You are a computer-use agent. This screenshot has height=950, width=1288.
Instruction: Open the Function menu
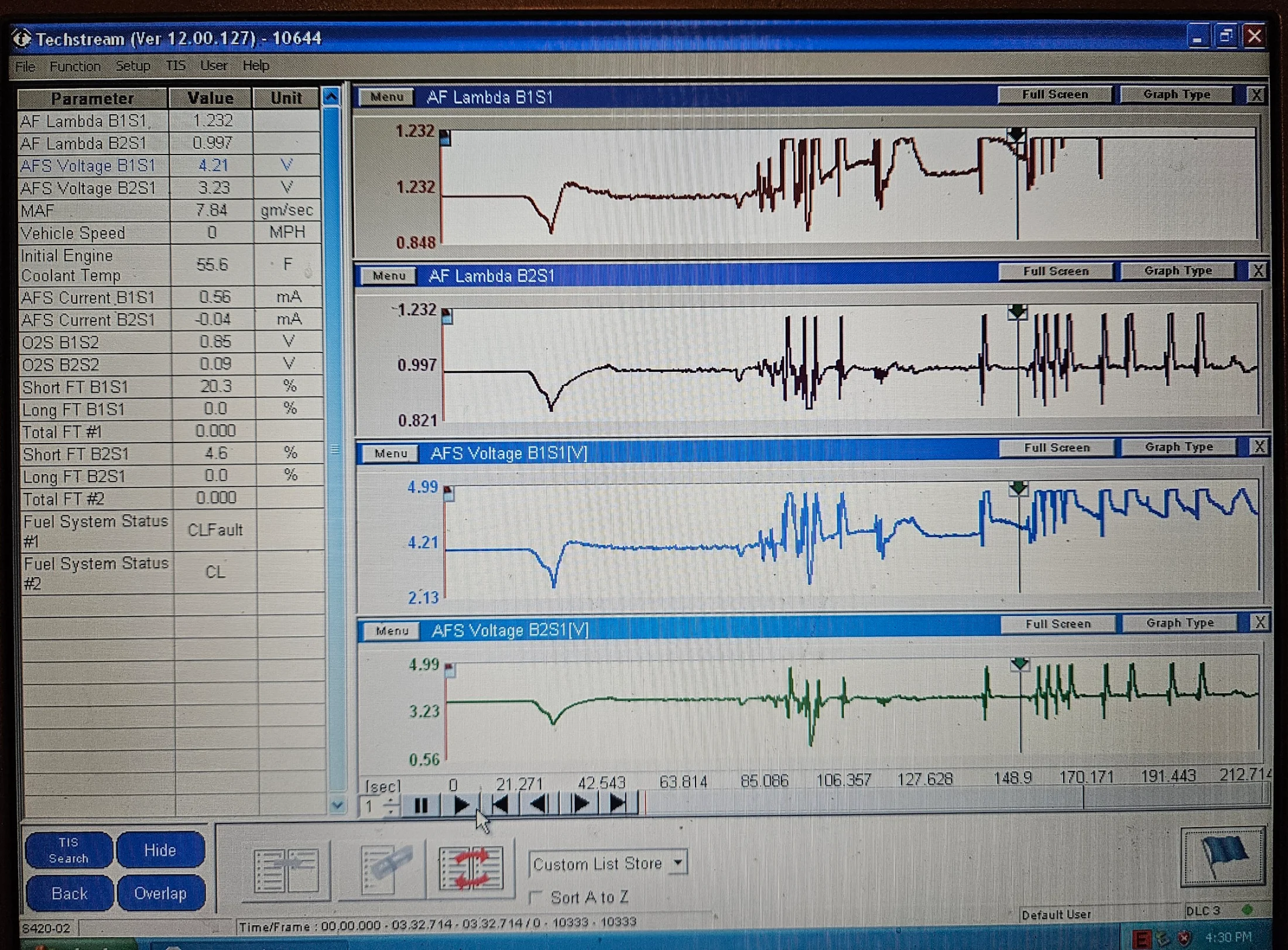(x=74, y=66)
